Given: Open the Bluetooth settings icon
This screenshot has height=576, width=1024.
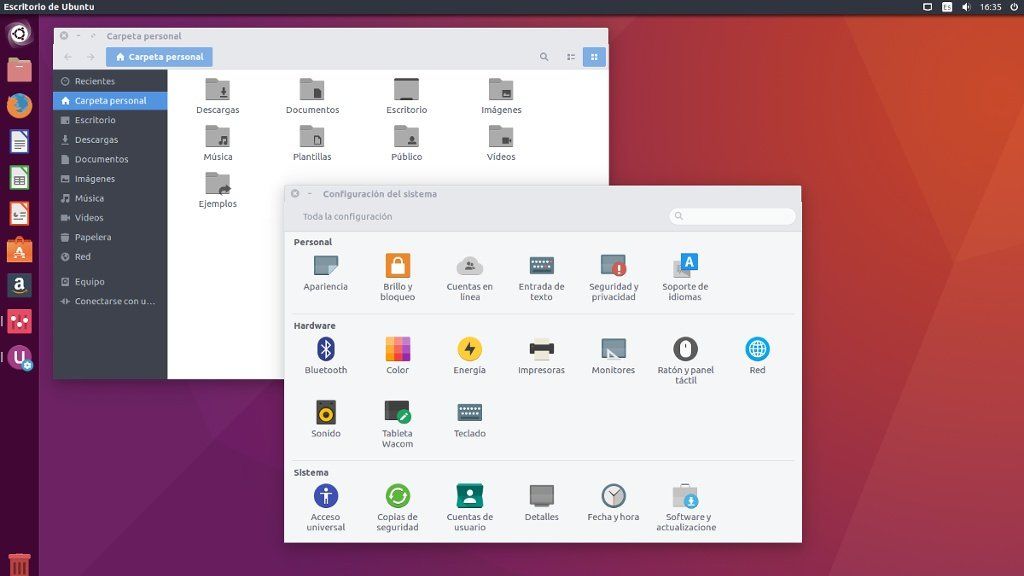Looking at the screenshot, I should click(325, 350).
